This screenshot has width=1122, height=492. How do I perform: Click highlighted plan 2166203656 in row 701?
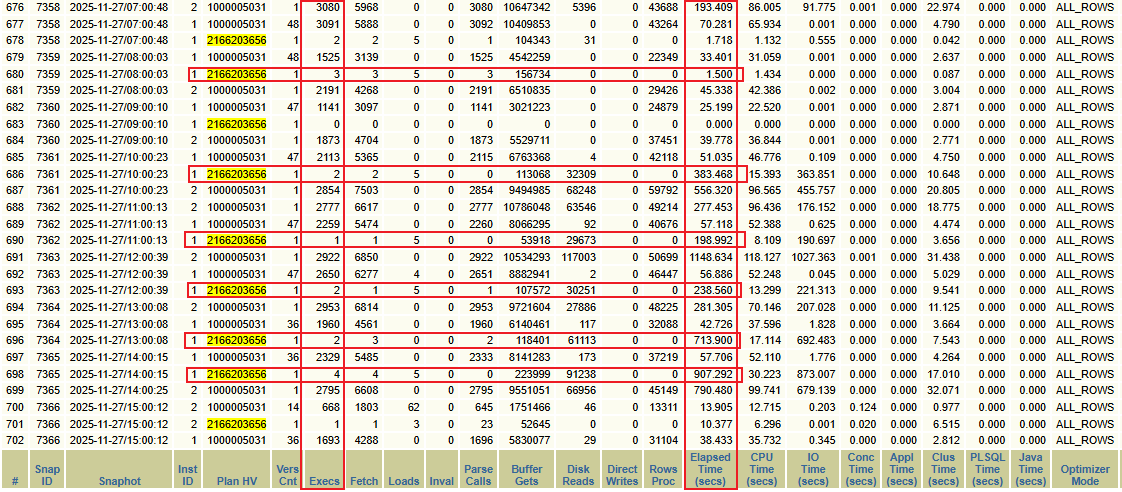(x=237, y=424)
